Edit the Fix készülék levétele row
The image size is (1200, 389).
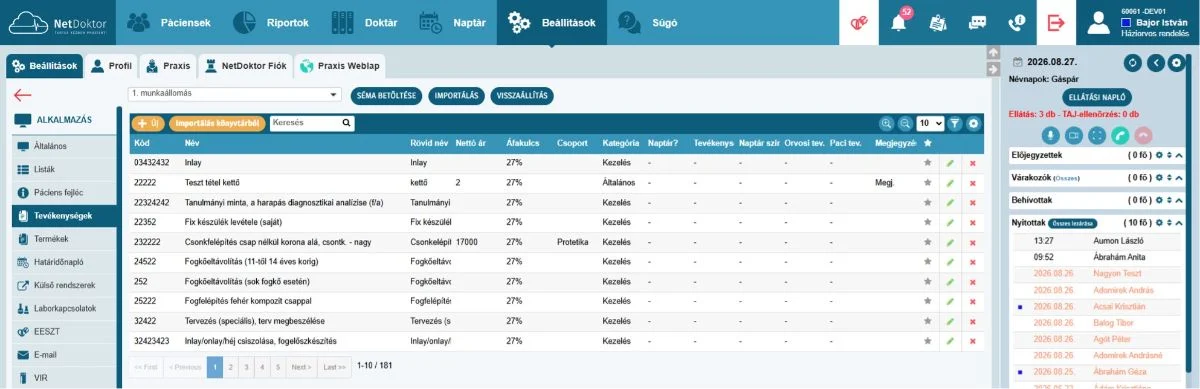pyautogui.click(x=950, y=222)
